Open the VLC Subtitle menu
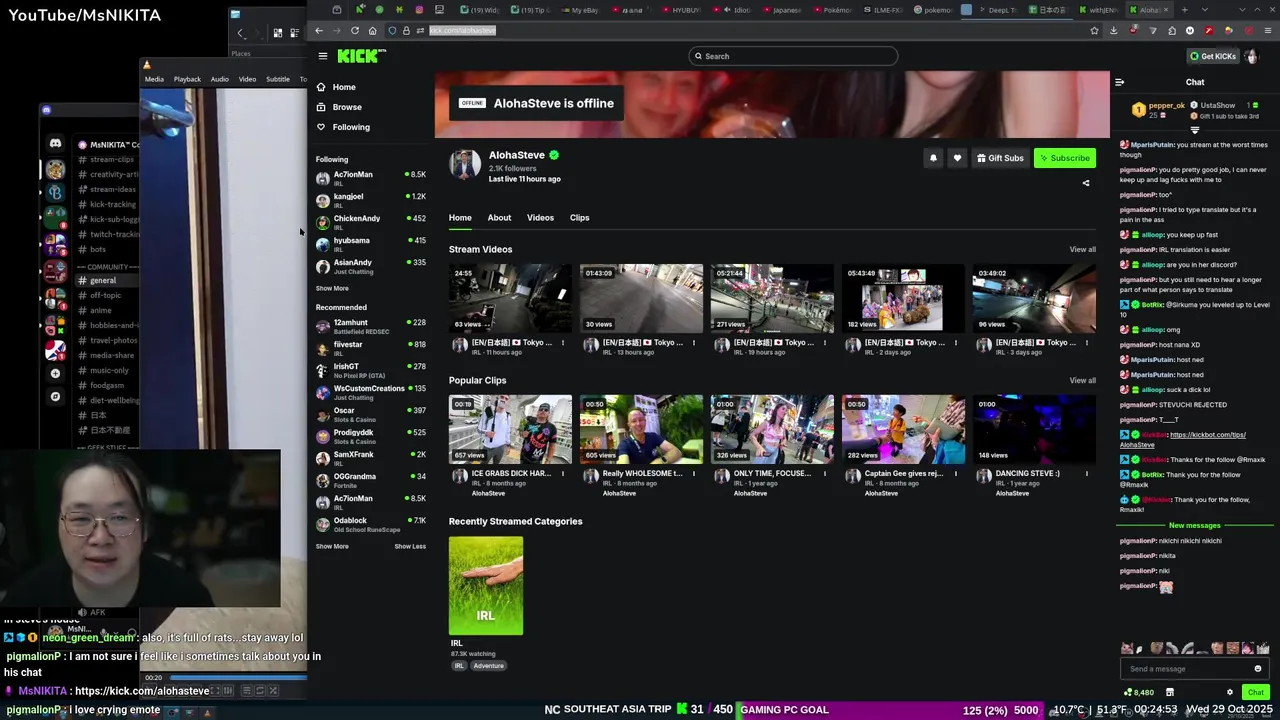The image size is (1280, 720). pos(278,79)
